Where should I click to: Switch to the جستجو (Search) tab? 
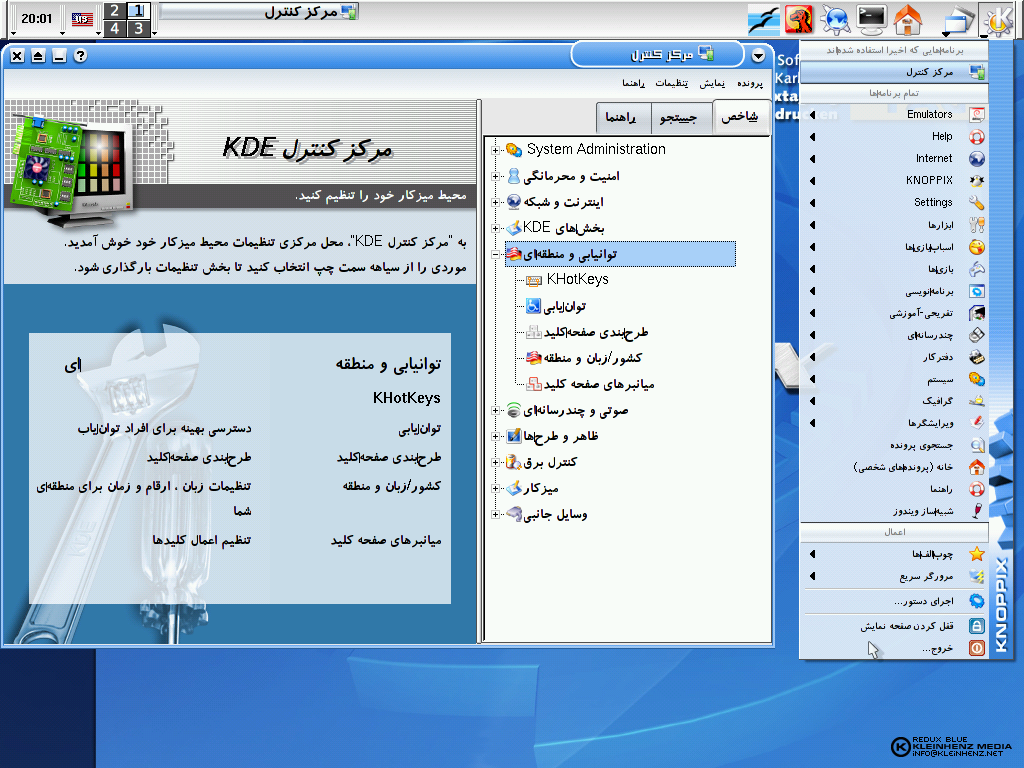click(x=679, y=118)
